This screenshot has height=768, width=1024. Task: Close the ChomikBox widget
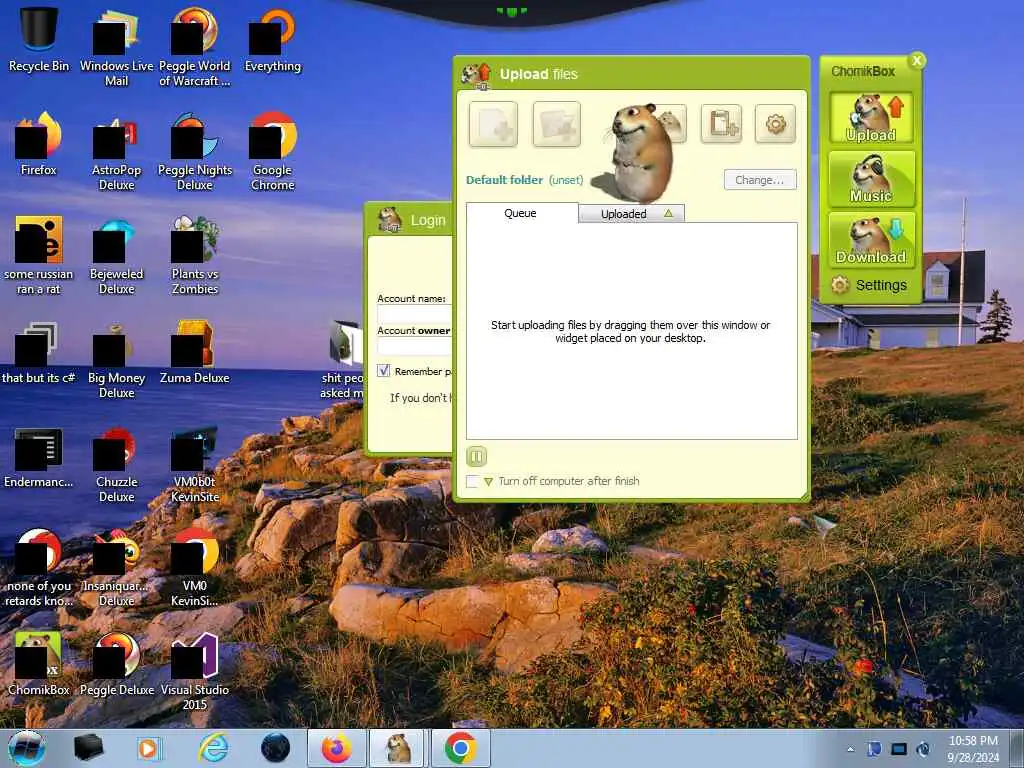tap(917, 61)
